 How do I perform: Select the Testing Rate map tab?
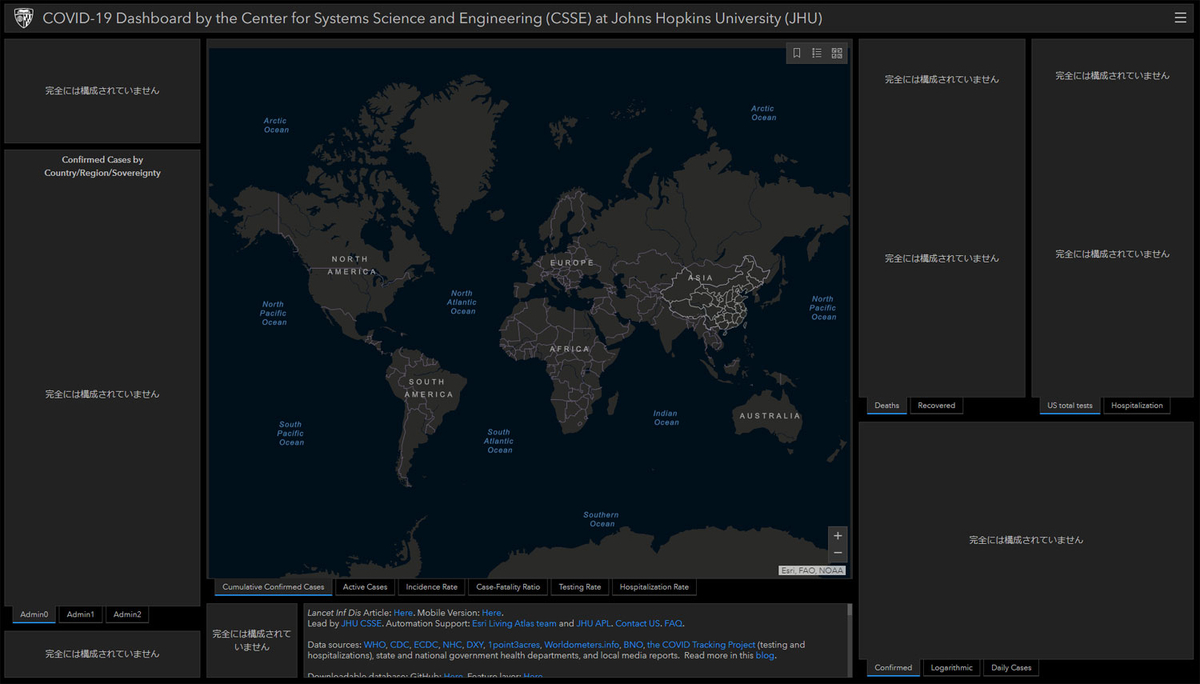point(580,587)
